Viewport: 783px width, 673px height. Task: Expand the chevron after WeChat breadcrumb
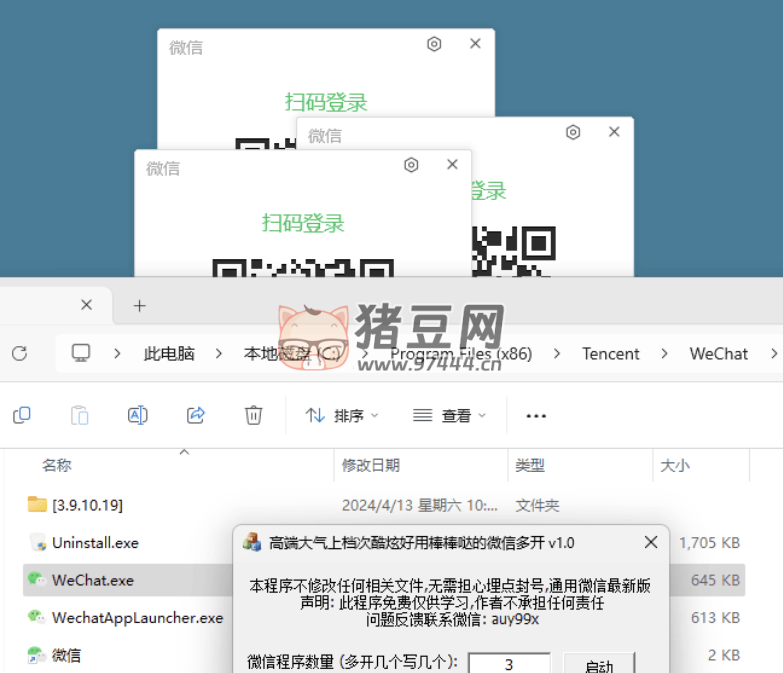click(x=773, y=353)
